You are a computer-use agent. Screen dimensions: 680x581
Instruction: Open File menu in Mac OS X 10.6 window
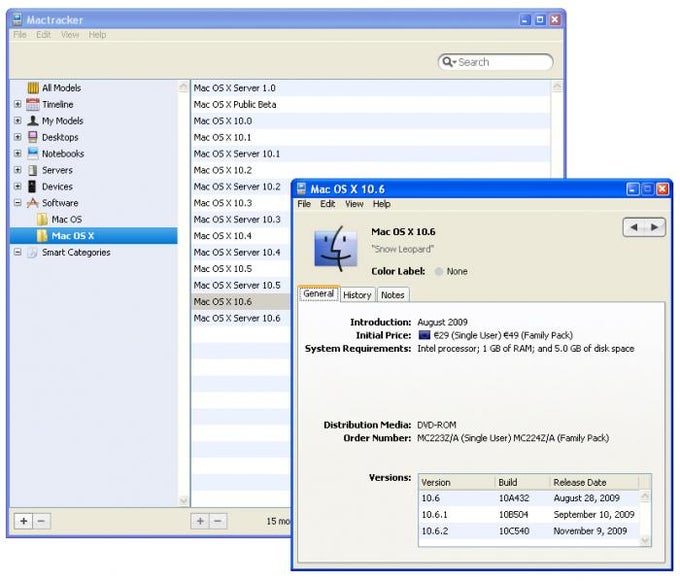[x=304, y=204]
